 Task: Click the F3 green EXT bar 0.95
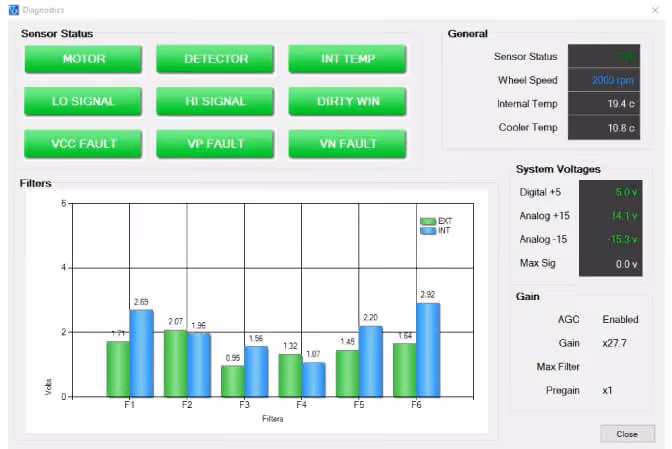[233, 381]
